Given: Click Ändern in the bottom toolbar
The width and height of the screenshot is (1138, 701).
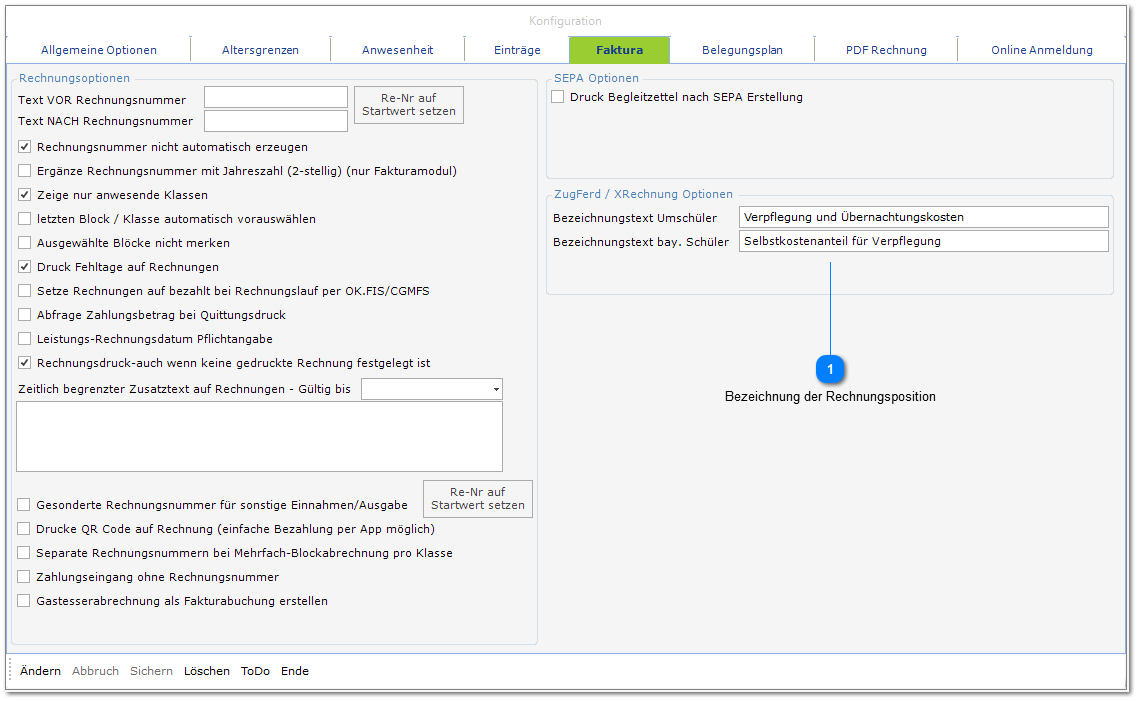Looking at the screenshot, I should coord(40,671).
